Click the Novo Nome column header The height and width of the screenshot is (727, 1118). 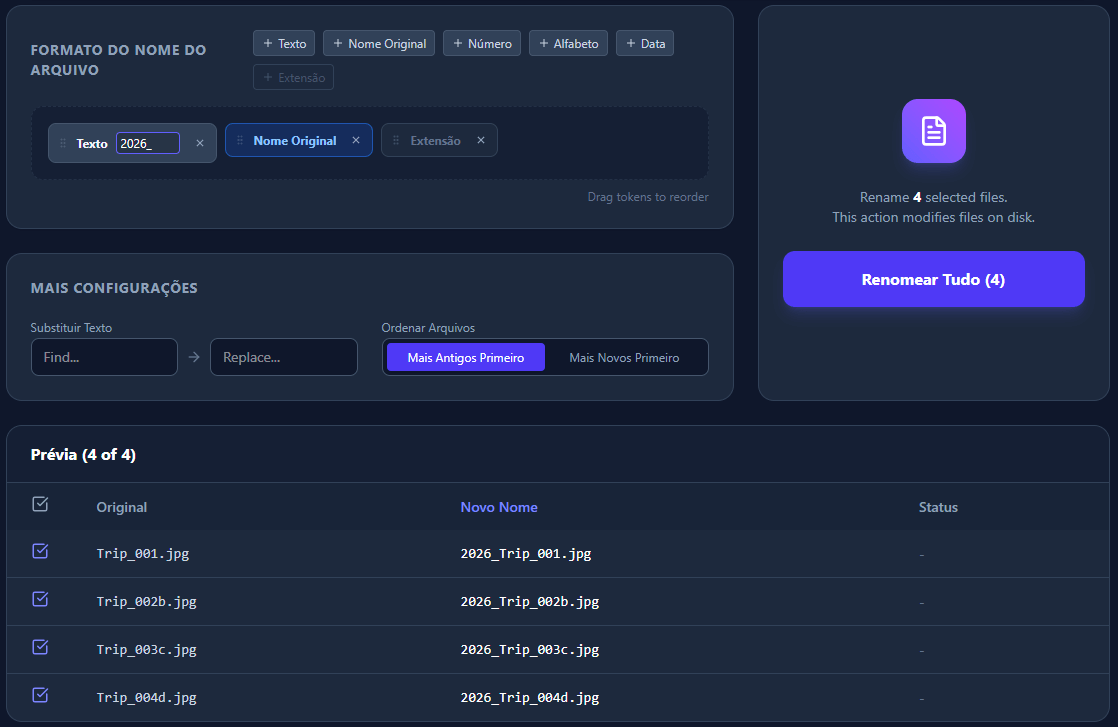499,507
